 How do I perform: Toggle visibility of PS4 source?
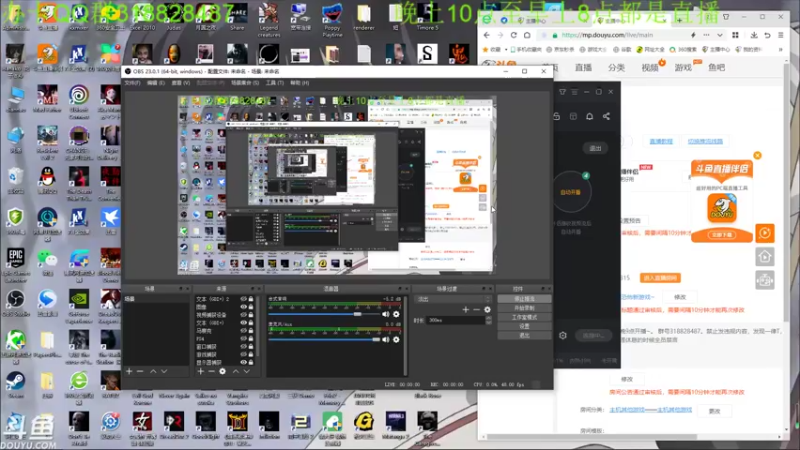243,338
